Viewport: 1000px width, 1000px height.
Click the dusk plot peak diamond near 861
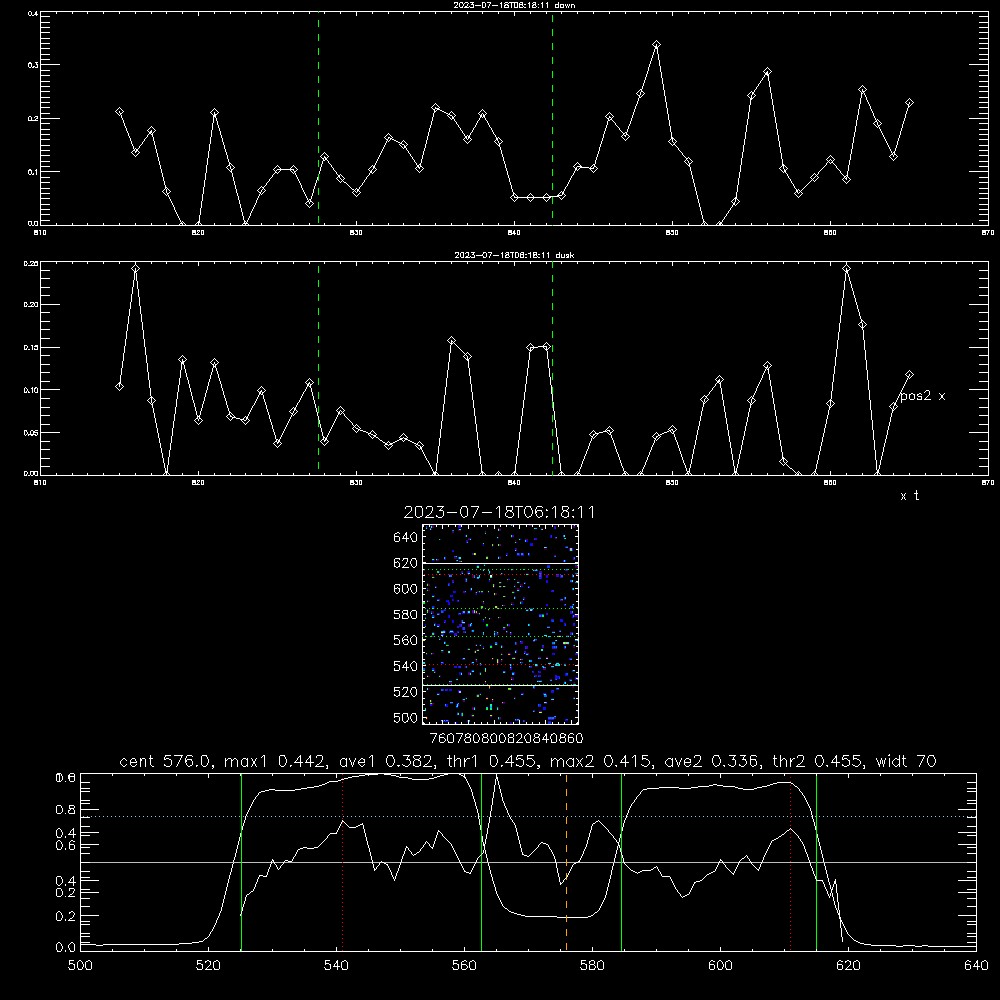tap(846, 268)
